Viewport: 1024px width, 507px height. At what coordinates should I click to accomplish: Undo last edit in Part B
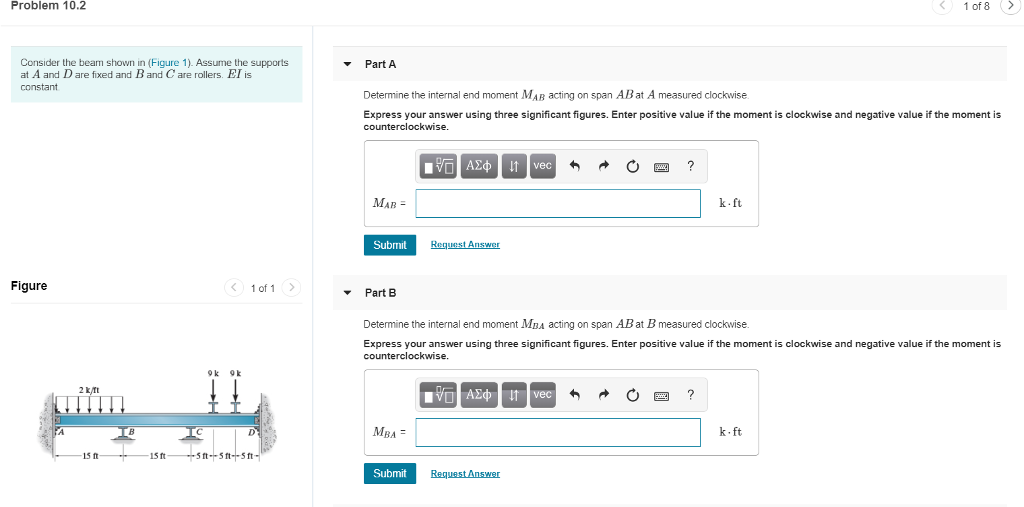[x=575, y=395]
